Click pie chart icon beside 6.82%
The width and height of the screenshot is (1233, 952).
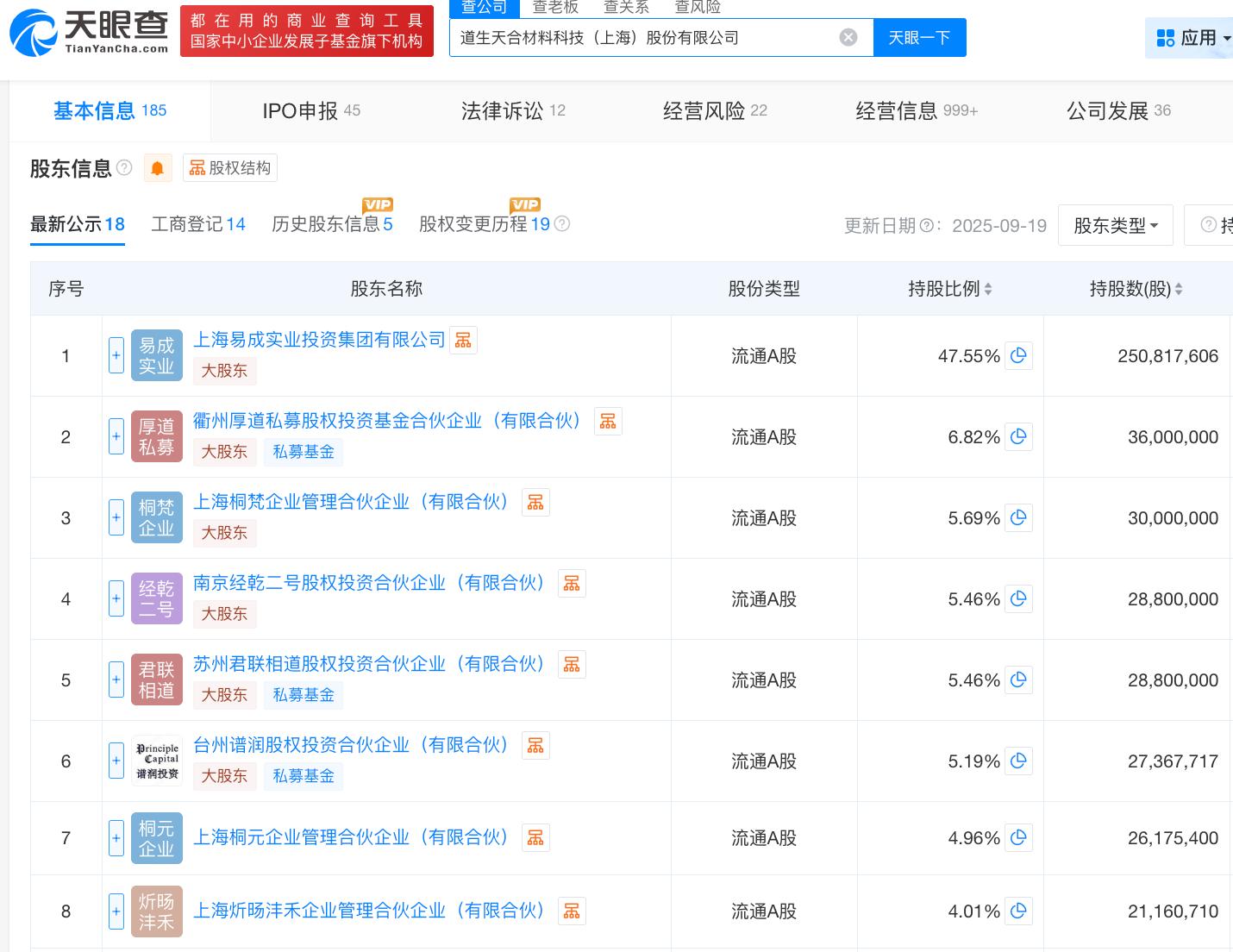click(1018, 437)
